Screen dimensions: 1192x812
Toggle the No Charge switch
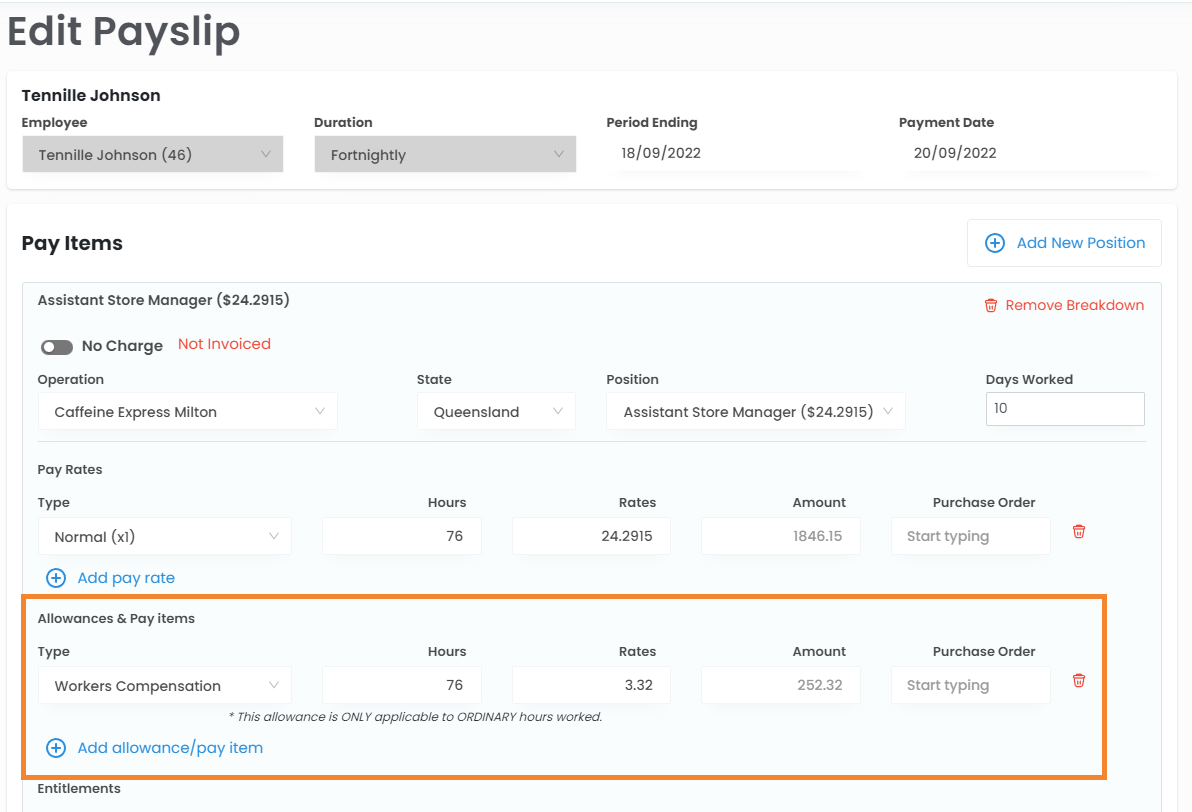point(57,347)
